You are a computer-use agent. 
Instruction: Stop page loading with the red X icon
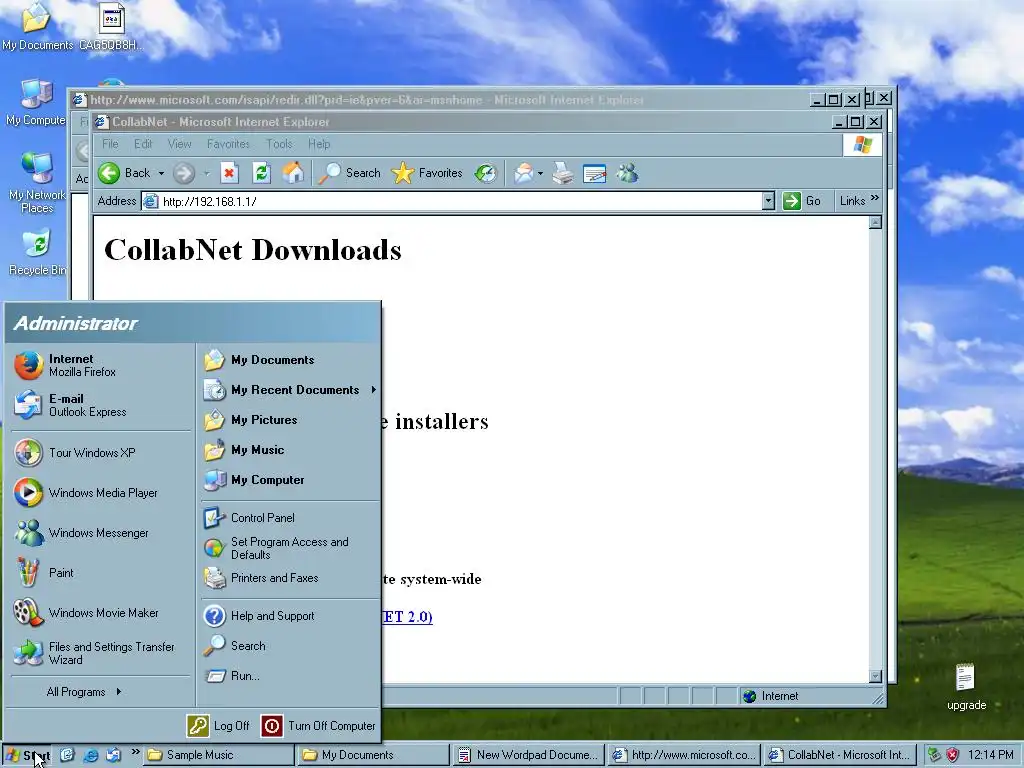[229, 173]
